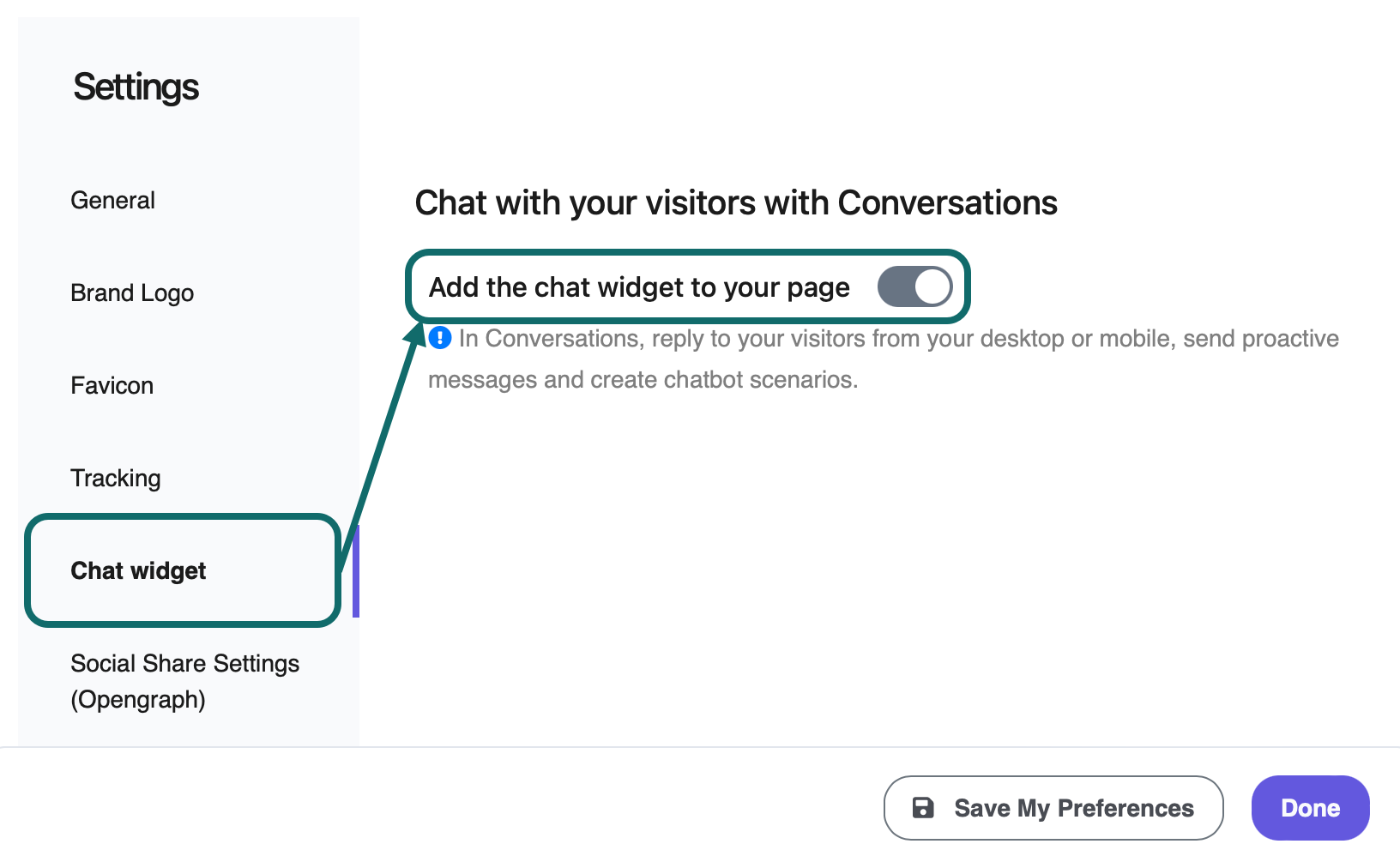The image size is (1400, 856).
Task: Click the purple indicator beside Chat widget
Action: [355, 570]
